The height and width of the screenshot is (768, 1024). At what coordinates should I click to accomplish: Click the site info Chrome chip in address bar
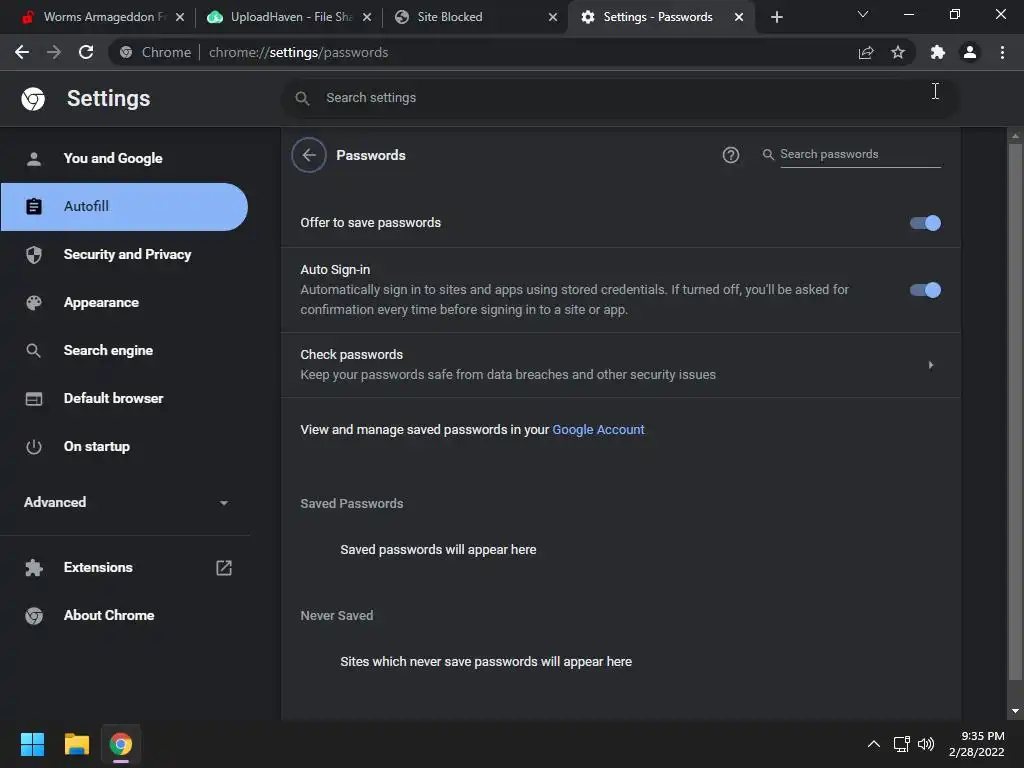tap(155, 52)
